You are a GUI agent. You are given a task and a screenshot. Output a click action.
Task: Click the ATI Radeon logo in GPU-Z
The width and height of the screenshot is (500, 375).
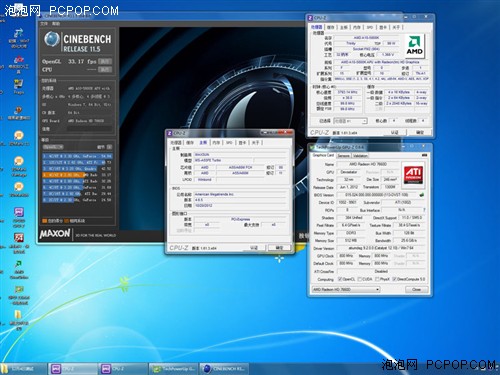[413, 175]
